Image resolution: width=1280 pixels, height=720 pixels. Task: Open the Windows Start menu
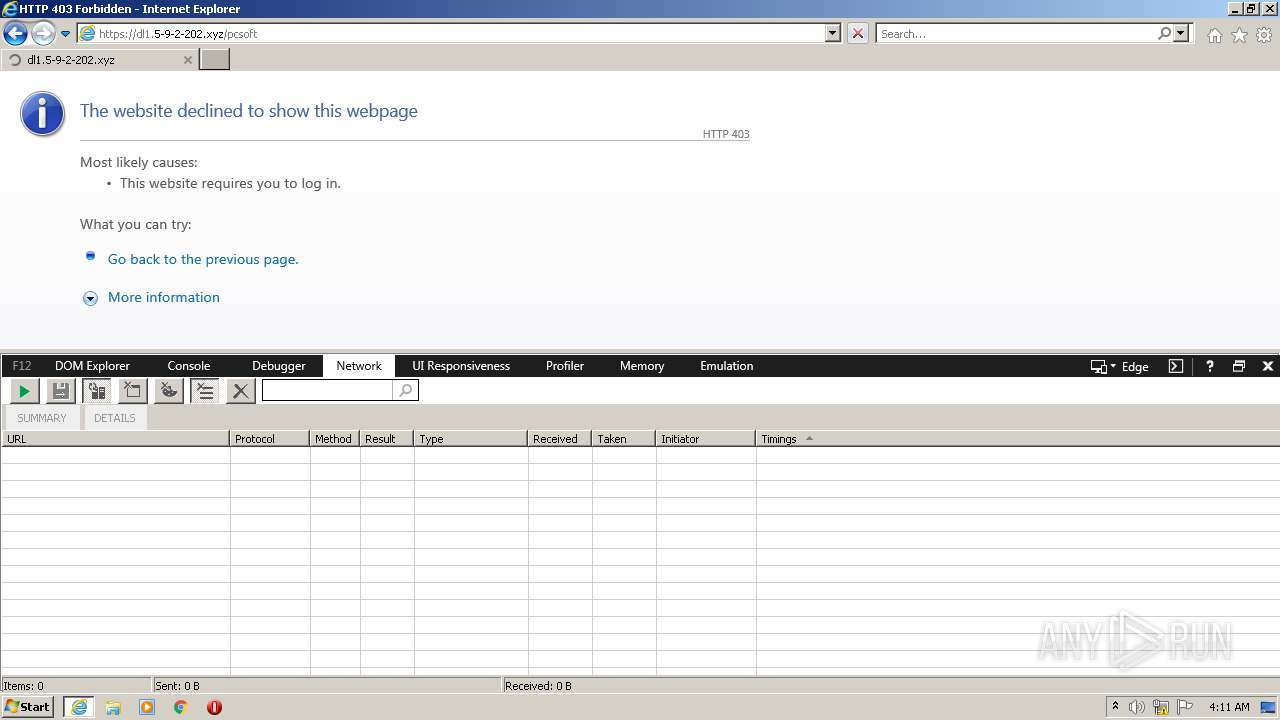28,707
